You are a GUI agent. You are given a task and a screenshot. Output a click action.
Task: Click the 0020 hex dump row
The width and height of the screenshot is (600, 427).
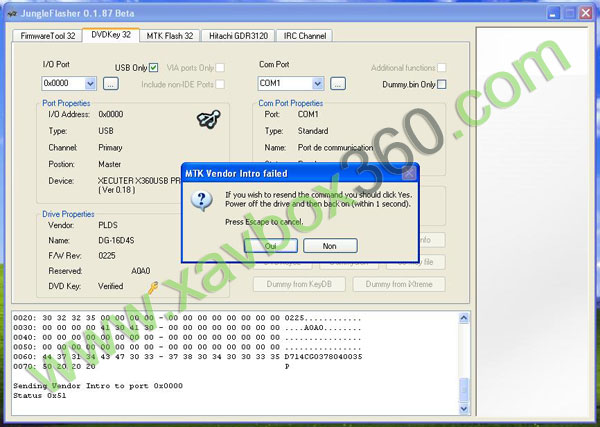point(188,318)
